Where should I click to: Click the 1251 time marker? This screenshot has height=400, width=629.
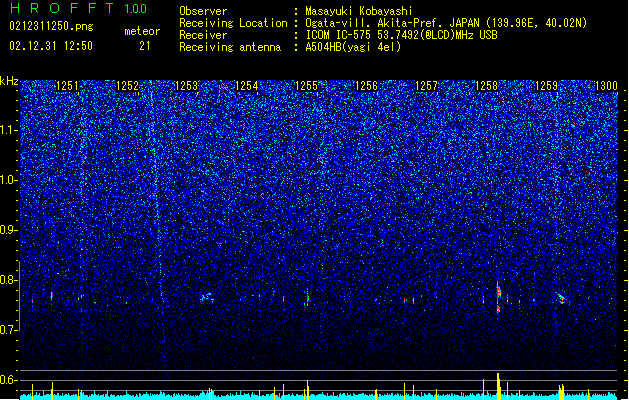pos(67,86)
